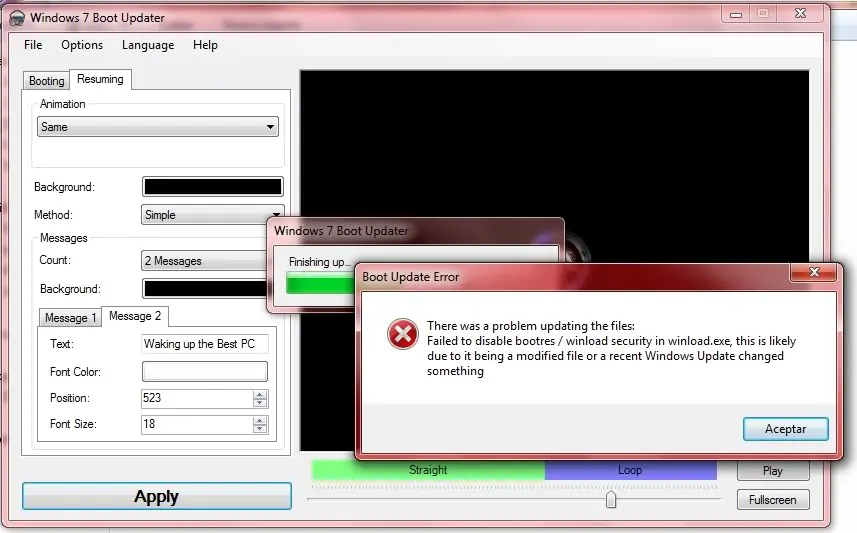Switch to the Booting tab
Screen dimensions: 857x533
pos(46,81)
